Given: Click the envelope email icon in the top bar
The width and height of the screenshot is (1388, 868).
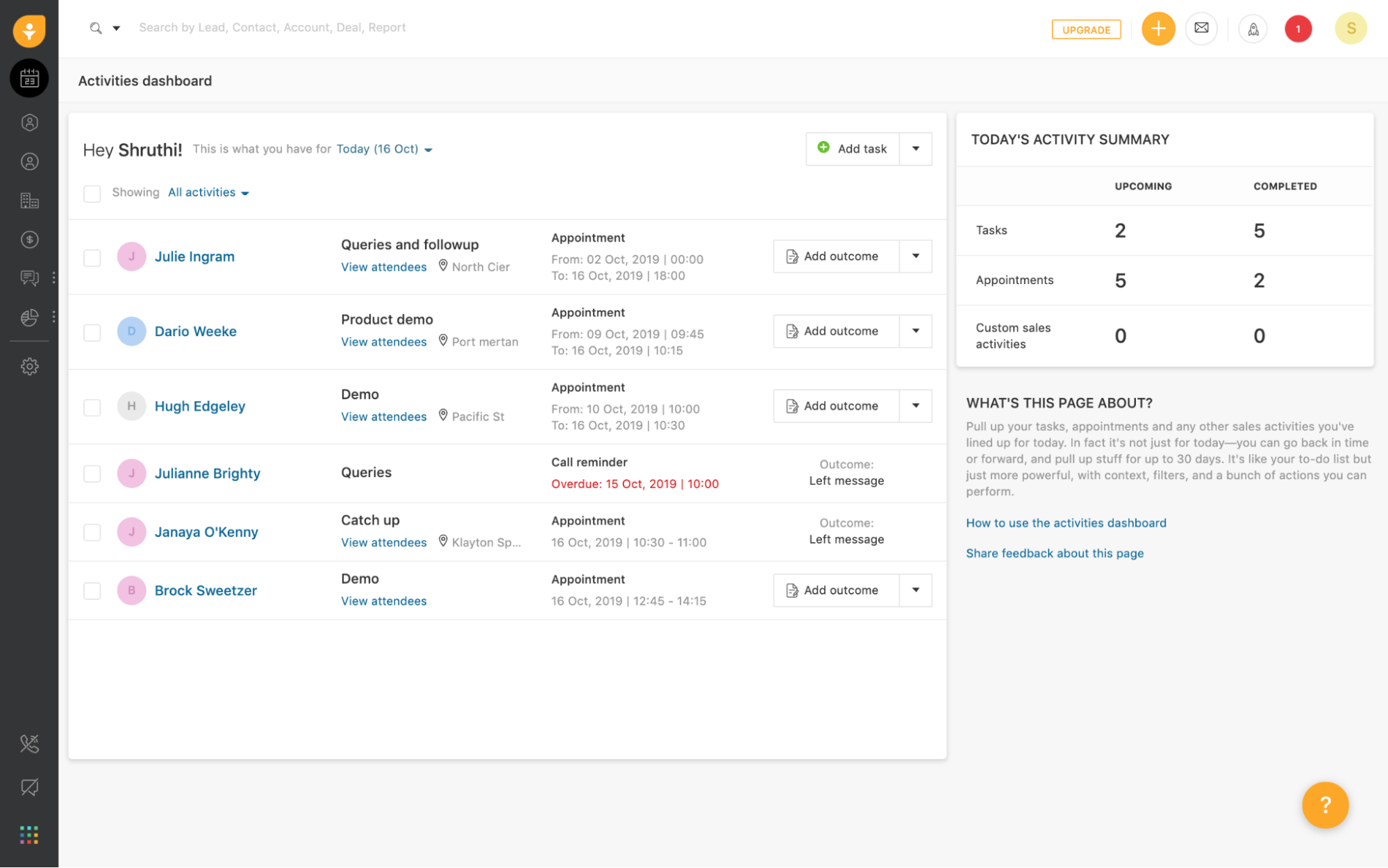Looking at the screenshot, I should (x=1202, y=28).
